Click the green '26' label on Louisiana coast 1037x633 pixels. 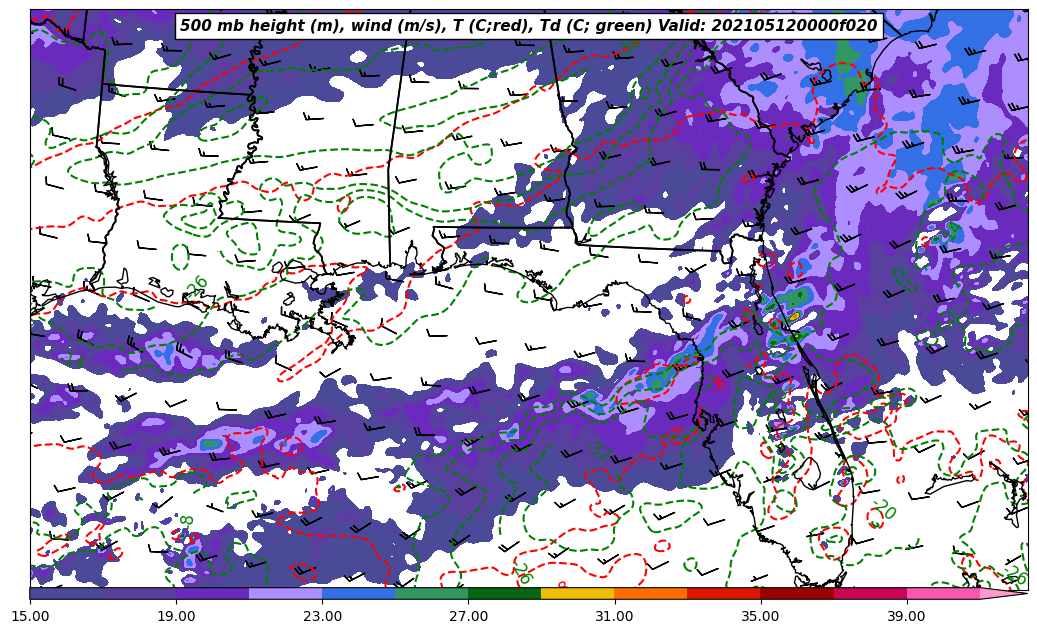pos(197,284)
